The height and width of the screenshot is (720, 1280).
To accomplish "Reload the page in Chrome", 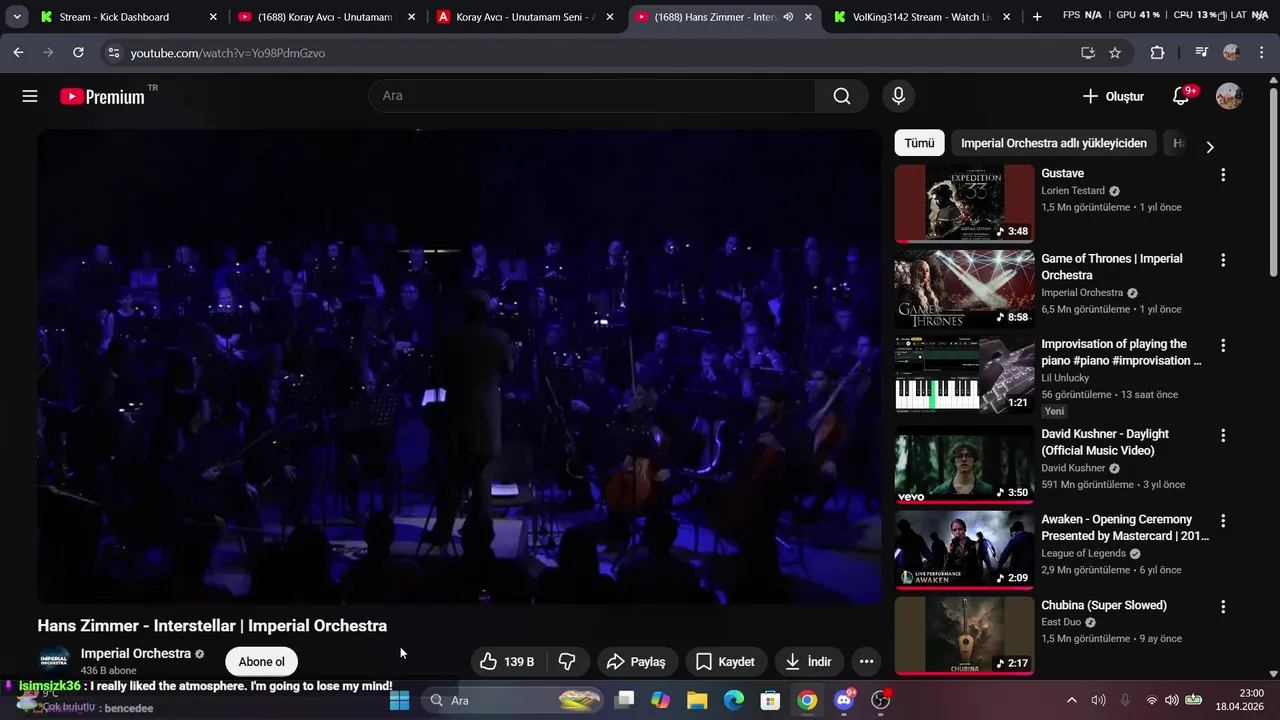I will click(78, 53).
